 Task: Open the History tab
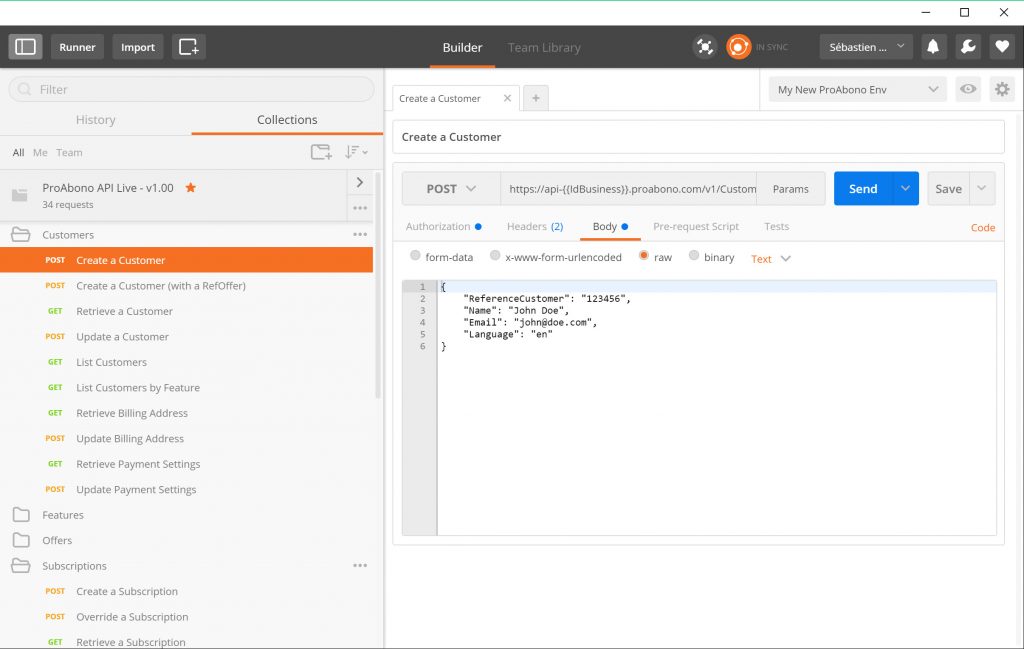pos(95,119)
